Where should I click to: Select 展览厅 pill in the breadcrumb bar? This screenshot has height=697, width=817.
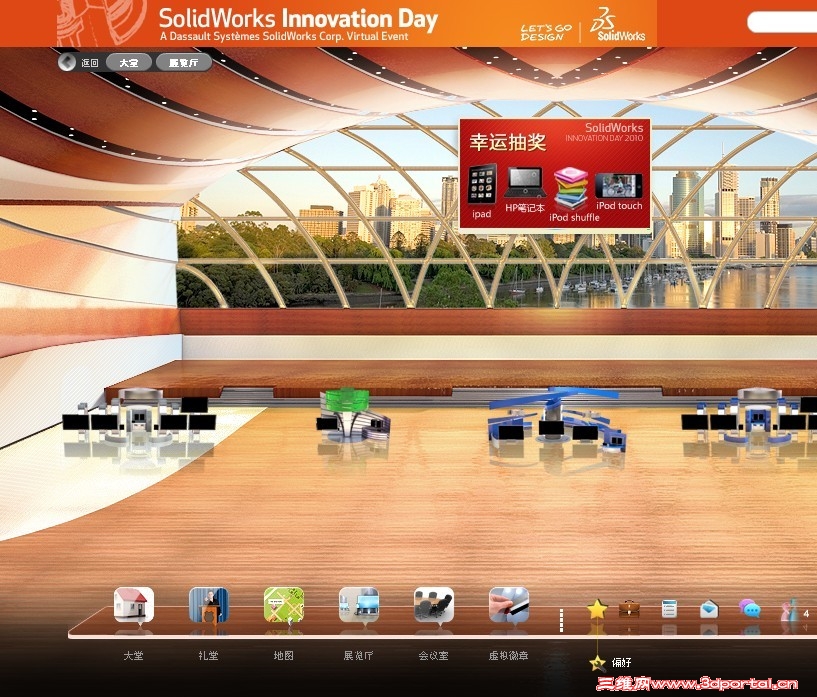pyautogui.click(x=183, y=63)
